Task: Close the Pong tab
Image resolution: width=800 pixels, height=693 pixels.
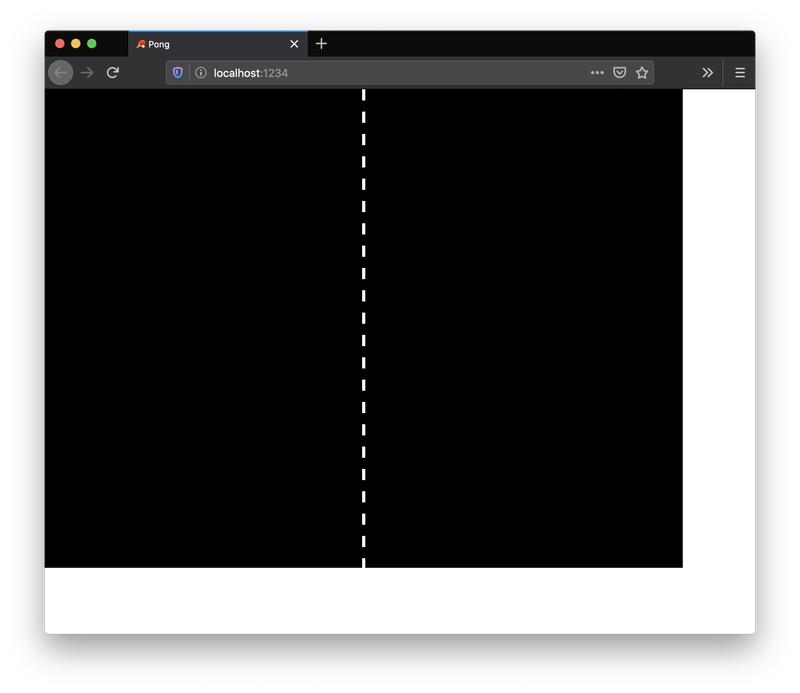Action: [x=294, y=44]
